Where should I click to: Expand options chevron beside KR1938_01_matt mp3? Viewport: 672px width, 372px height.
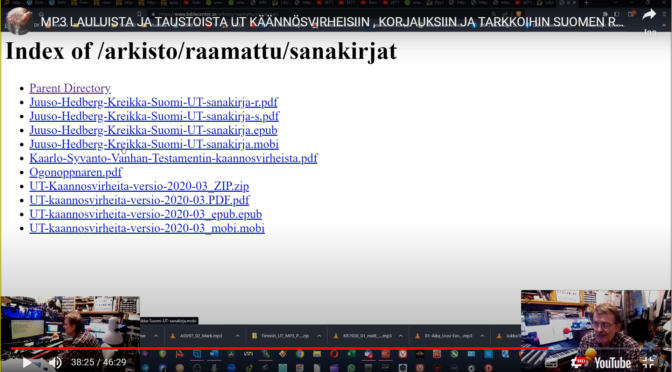pos(401,336)
